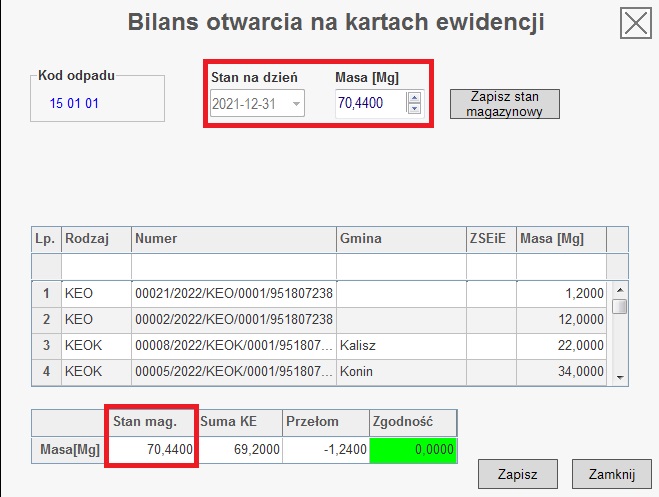Increase Masa value with the up arrow

(x=415, y=97)
